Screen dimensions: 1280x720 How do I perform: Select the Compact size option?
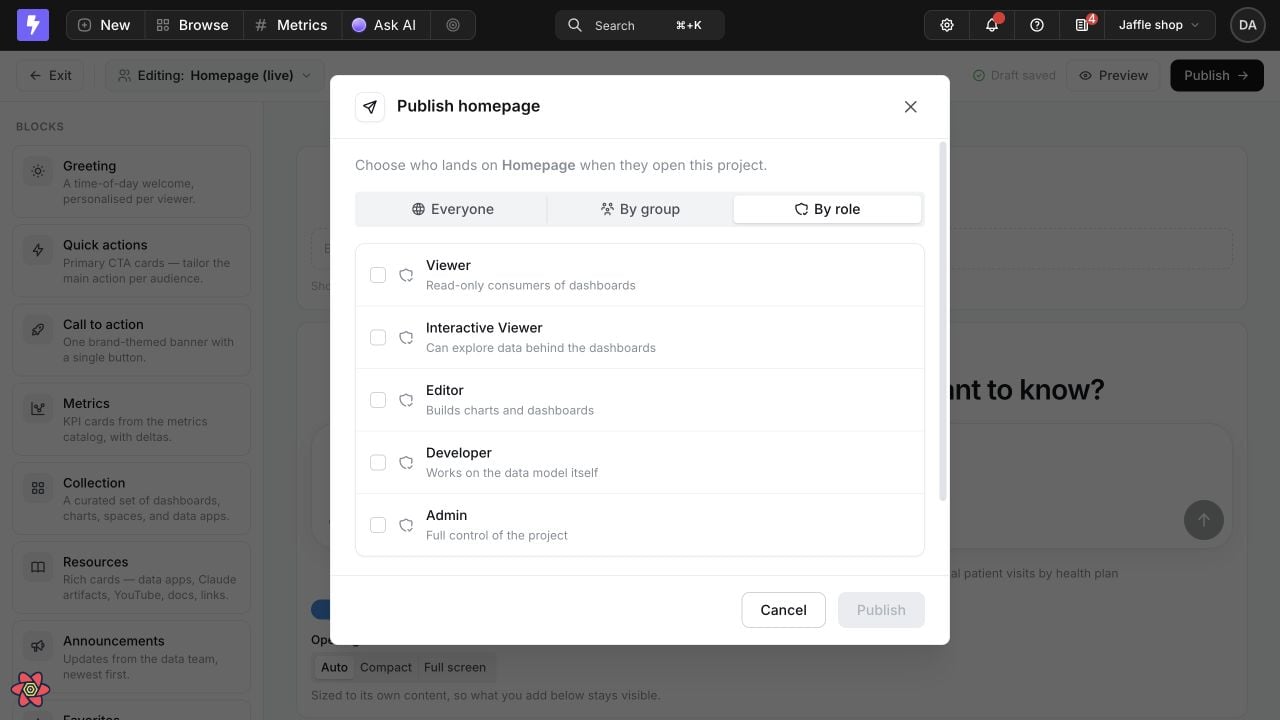[386, 667]
